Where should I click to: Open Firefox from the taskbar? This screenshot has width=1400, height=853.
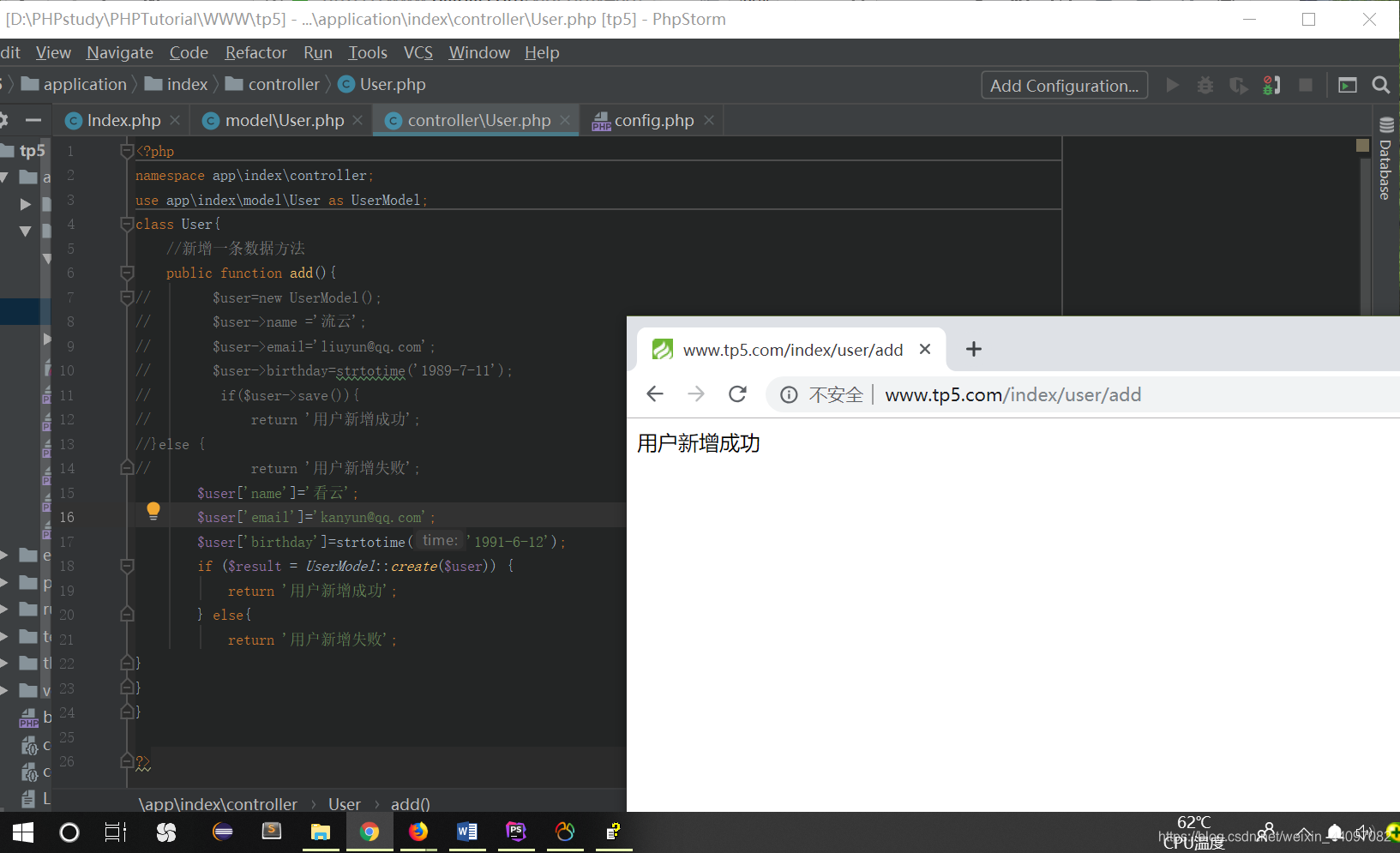pyautogui.click(x=418, y=832)
